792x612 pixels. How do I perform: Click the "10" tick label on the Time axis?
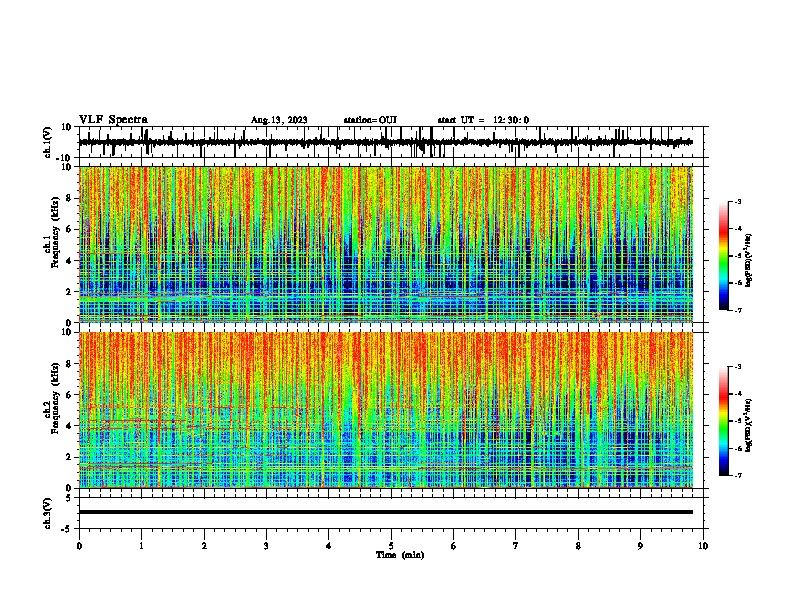point(703,546)
